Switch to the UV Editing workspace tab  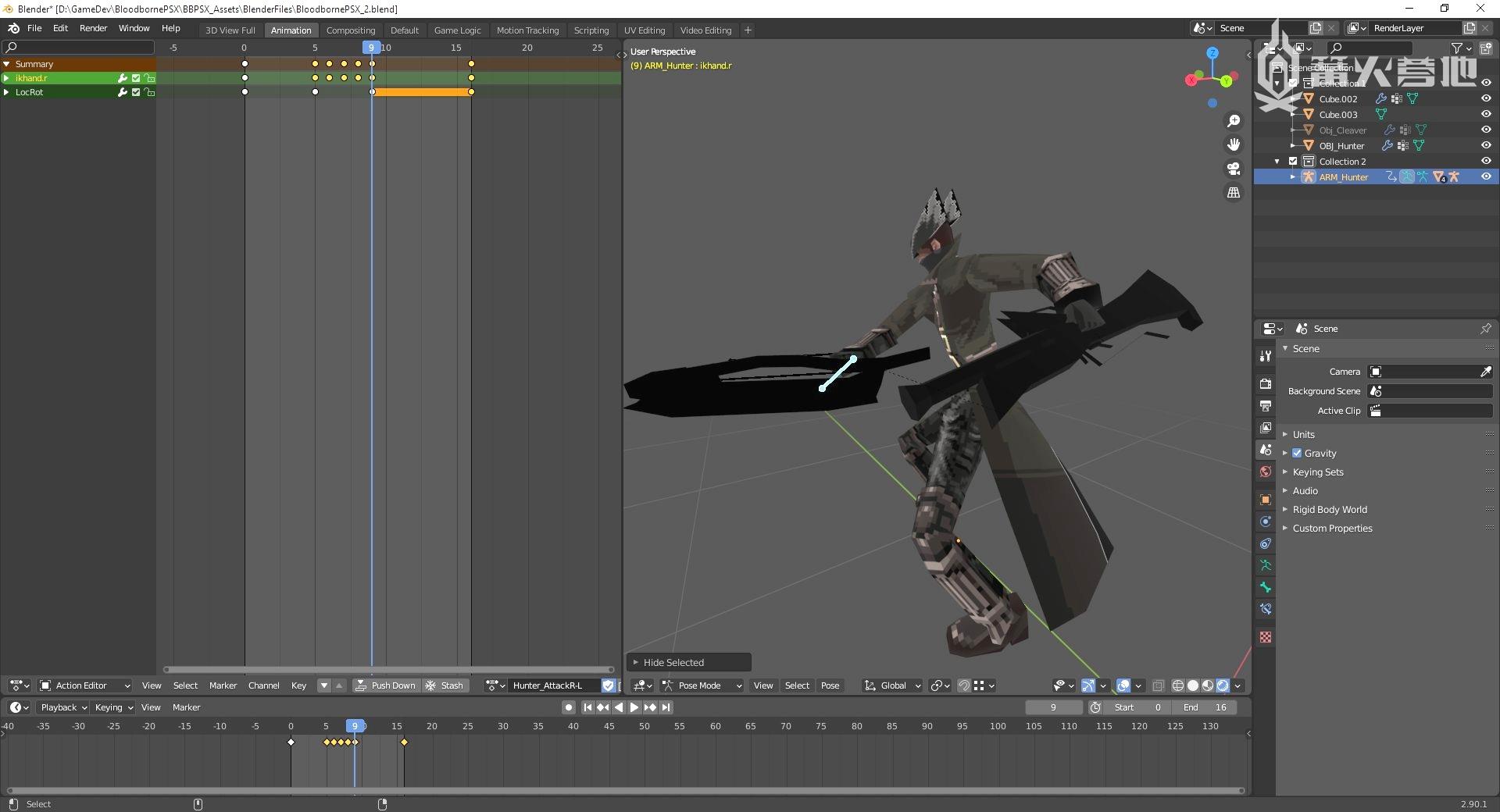(x=644, y=30)
